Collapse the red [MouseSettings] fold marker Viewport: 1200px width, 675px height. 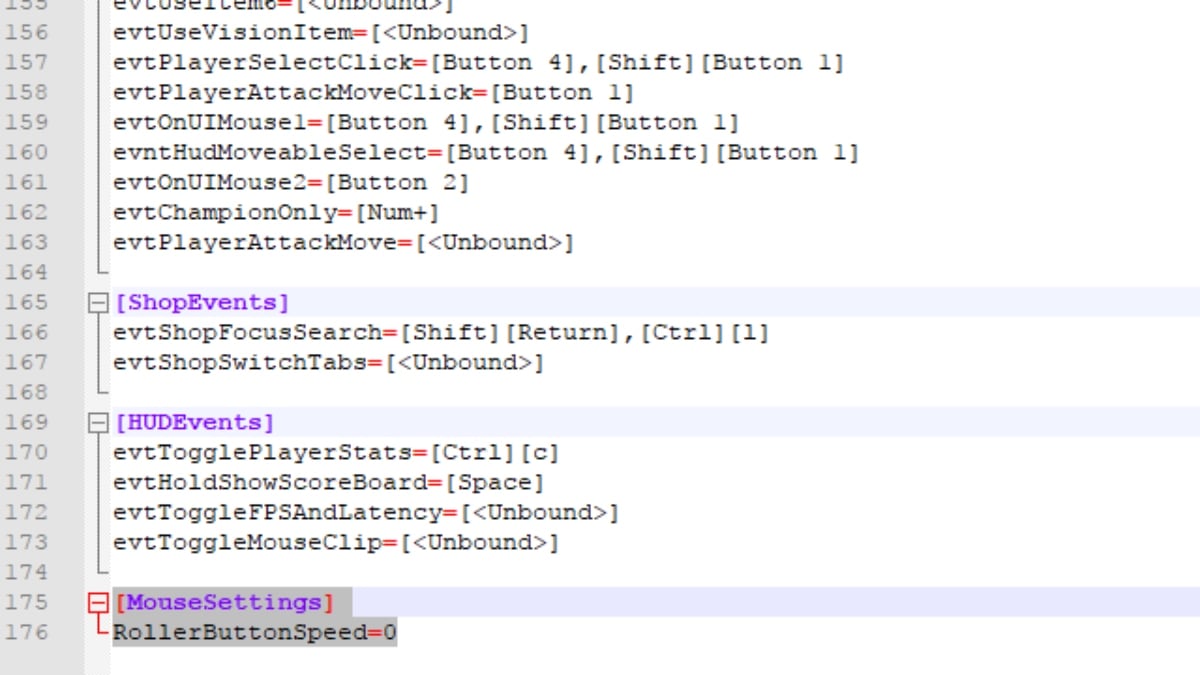point(98,603)
